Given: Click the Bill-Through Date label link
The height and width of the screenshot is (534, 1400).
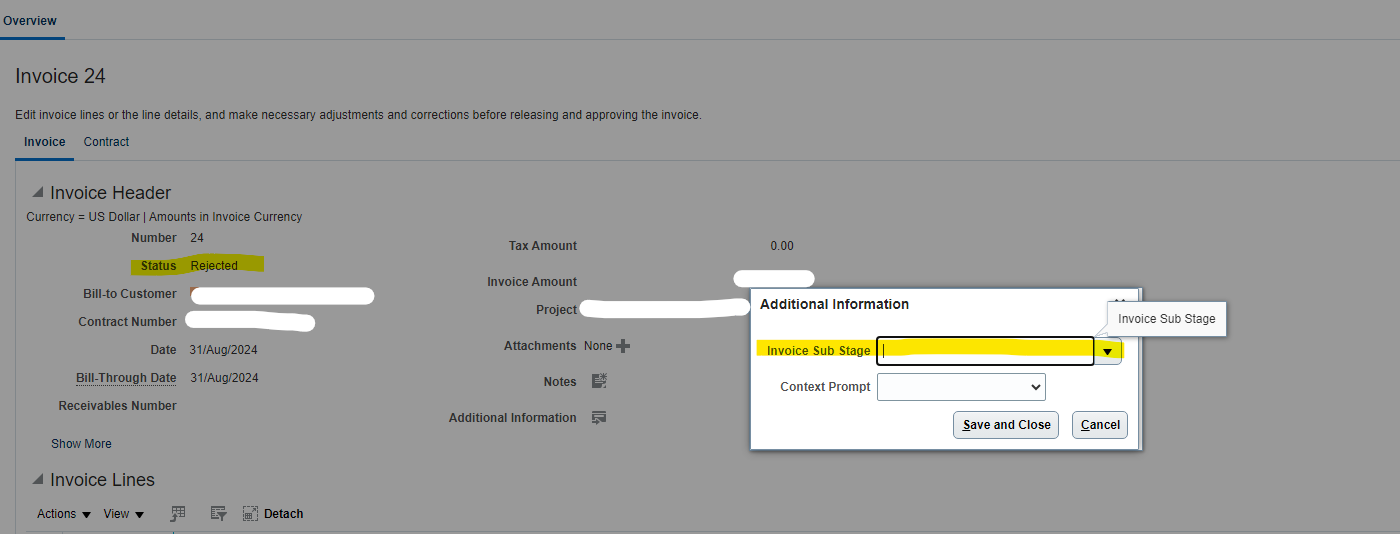Looking at the screenshot, I should point(126,378).
